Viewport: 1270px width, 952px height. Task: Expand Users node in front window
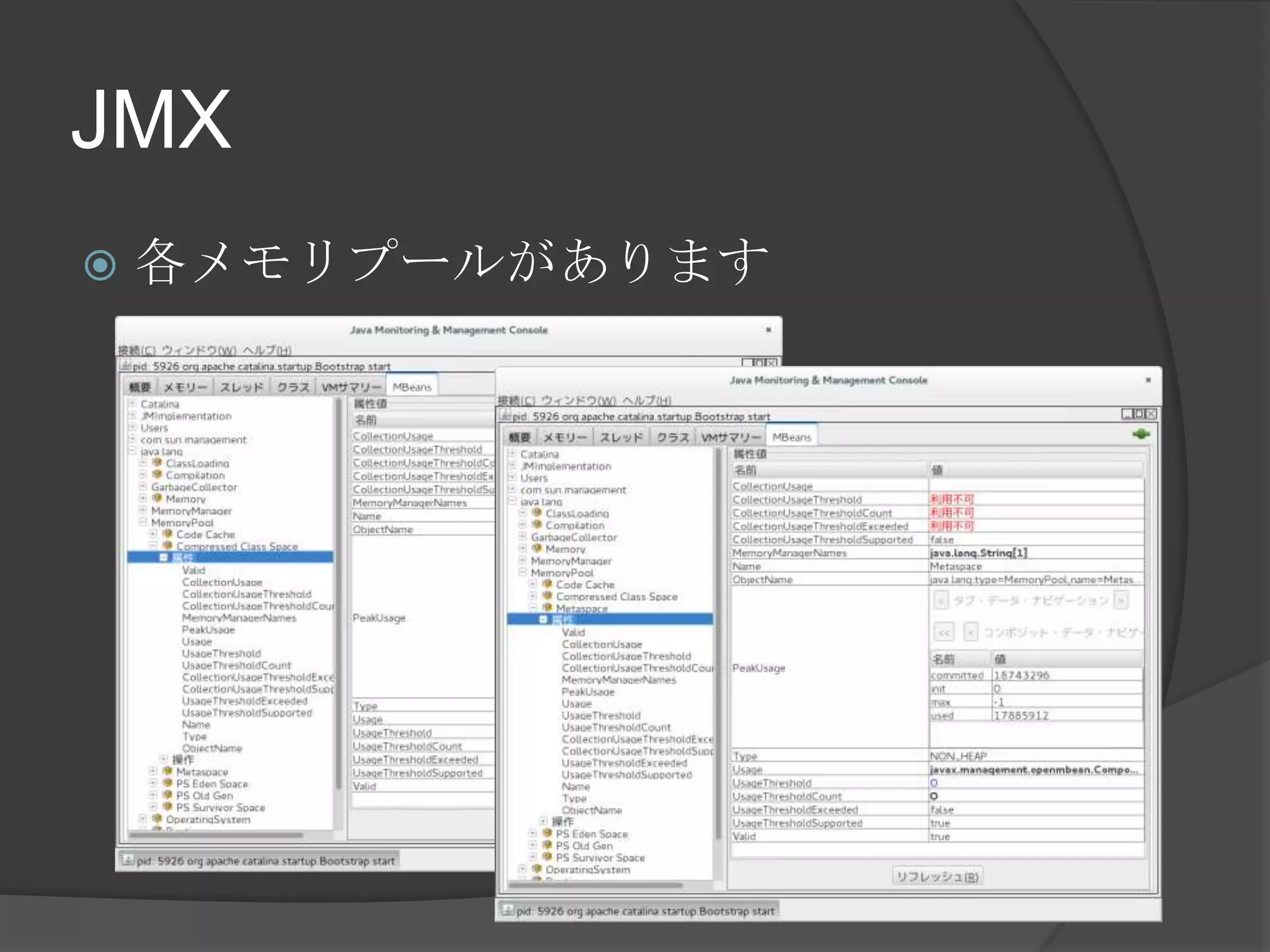512,477
